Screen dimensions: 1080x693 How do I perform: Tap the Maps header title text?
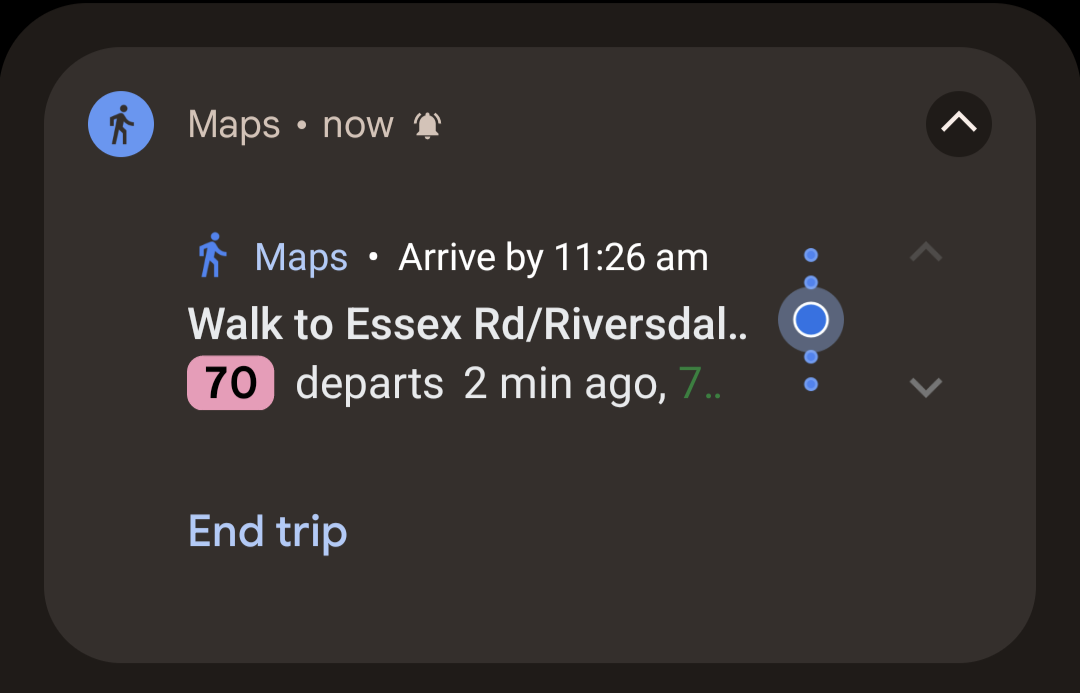click(x=234, y=125)
